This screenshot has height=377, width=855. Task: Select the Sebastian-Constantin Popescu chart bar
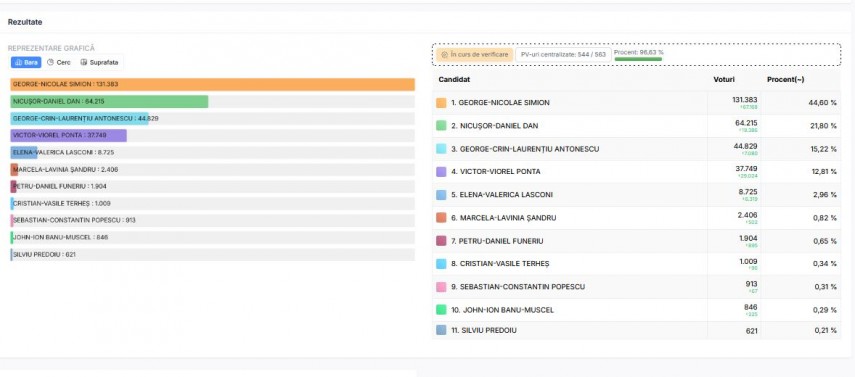pyautogui.click(x=12, y=220)
